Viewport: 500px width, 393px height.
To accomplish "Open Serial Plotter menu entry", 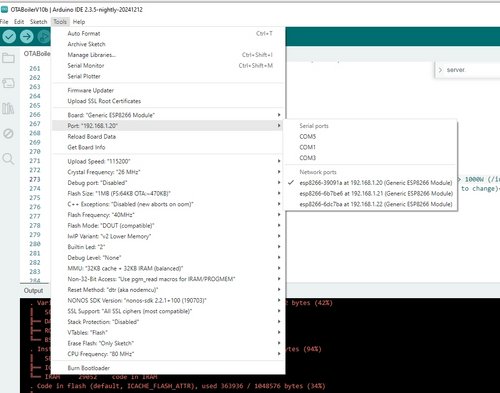I will [168, 76].
